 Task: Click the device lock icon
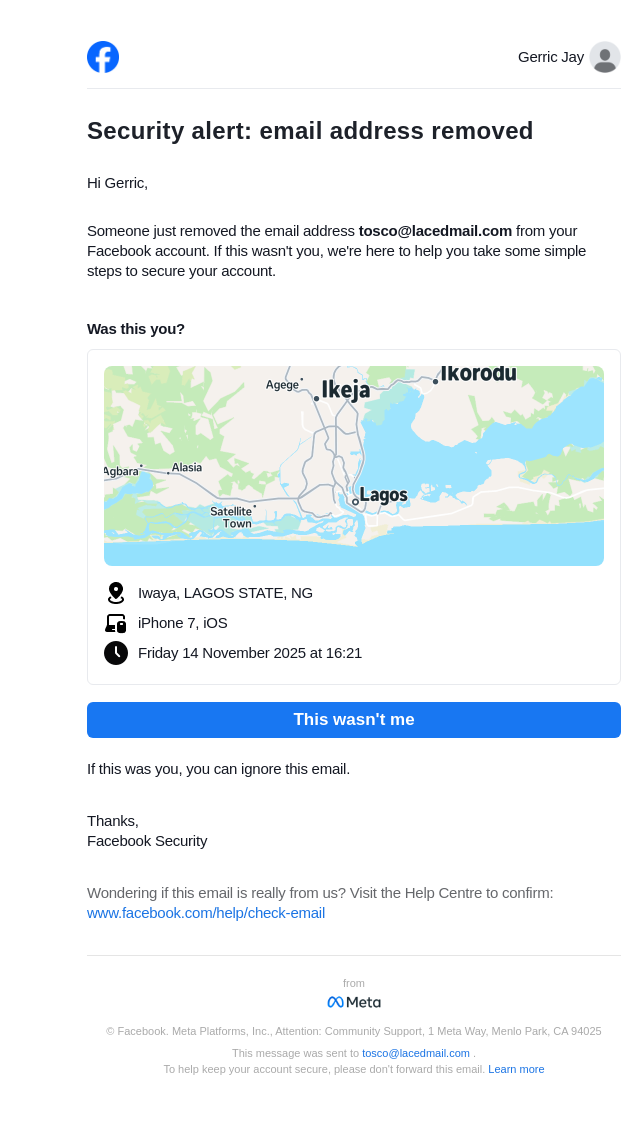[116, 623]
